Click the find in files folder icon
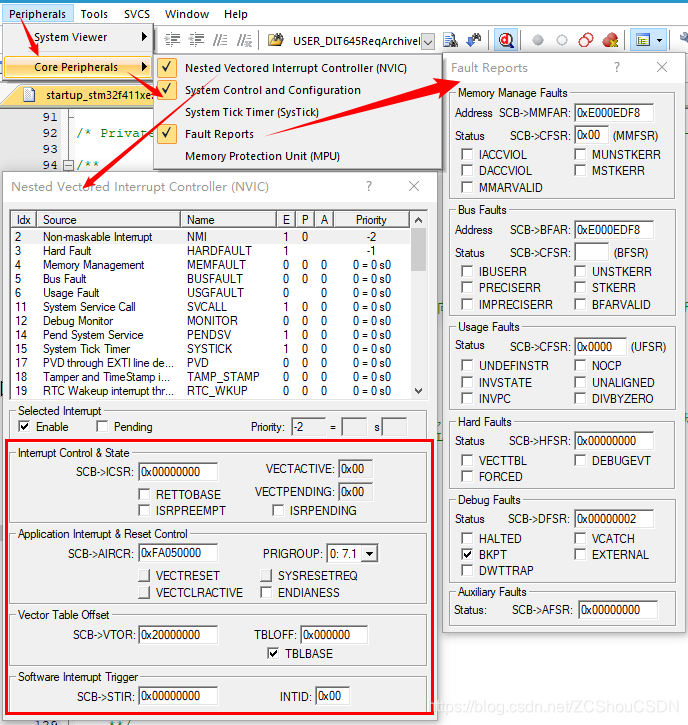The height and width of the screenshot is (725, 688). (x=276, y=40)
